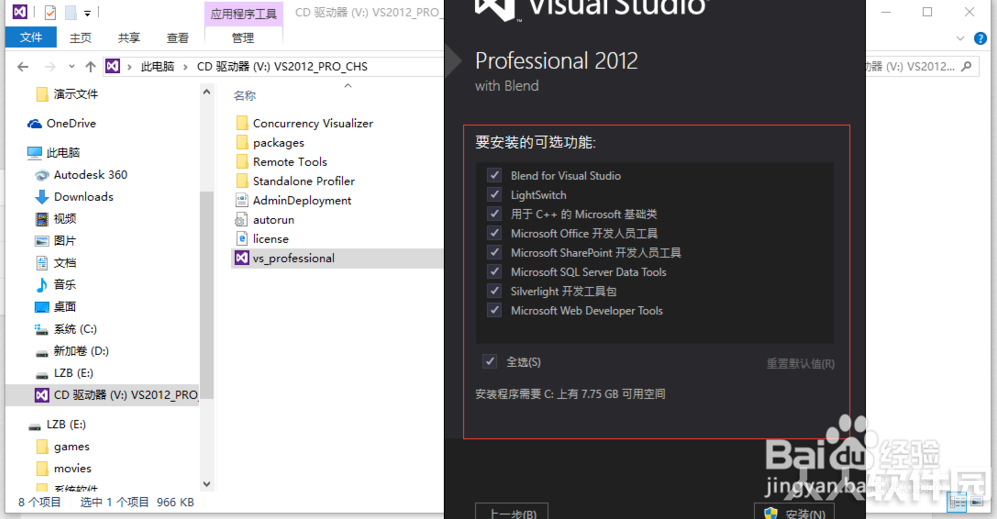This screenshot has width=997, height=519.
Task: Select the vs_professional installer icon
Action: (x=242, y=258)
